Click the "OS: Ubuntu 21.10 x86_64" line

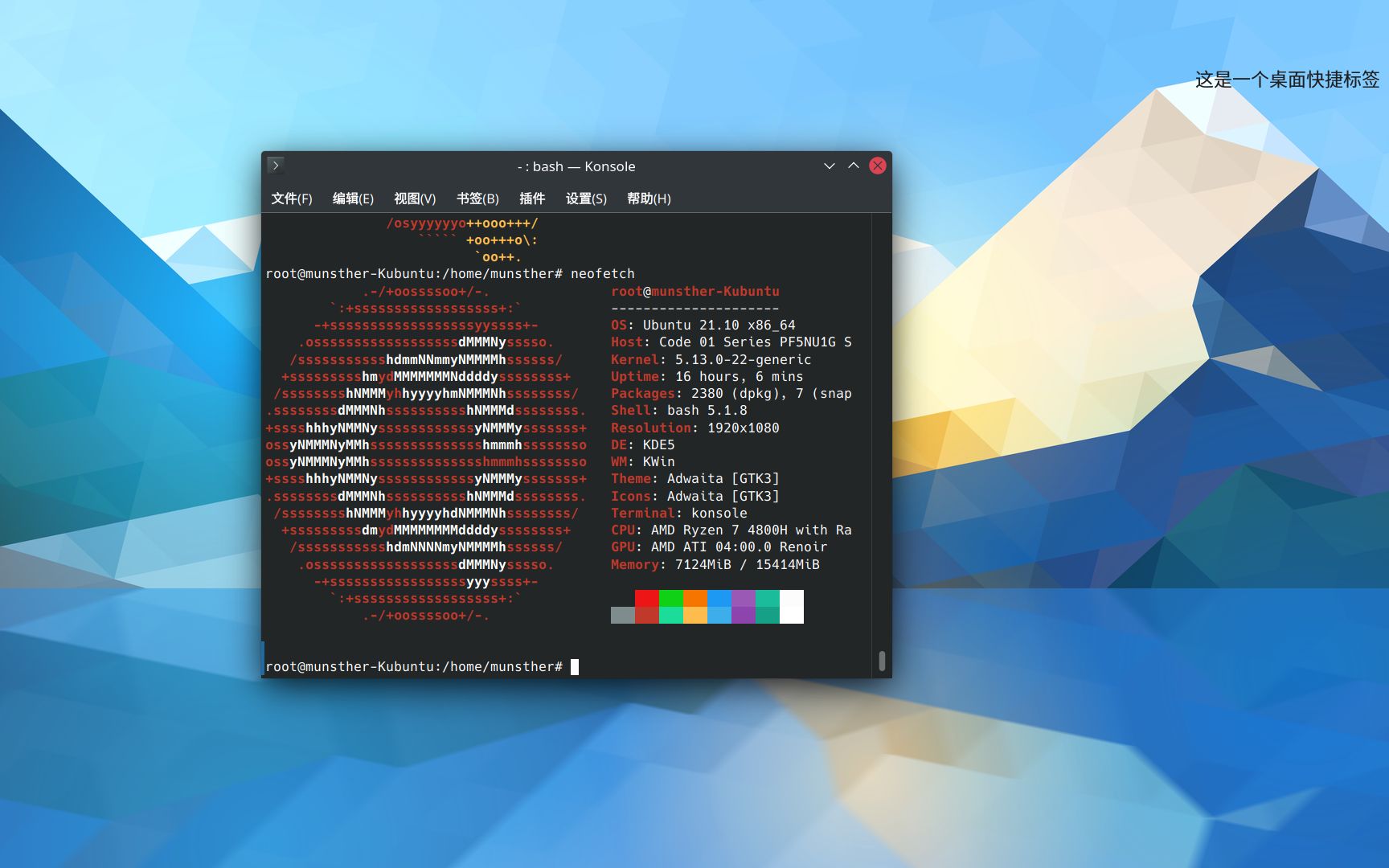click(703, 325)
